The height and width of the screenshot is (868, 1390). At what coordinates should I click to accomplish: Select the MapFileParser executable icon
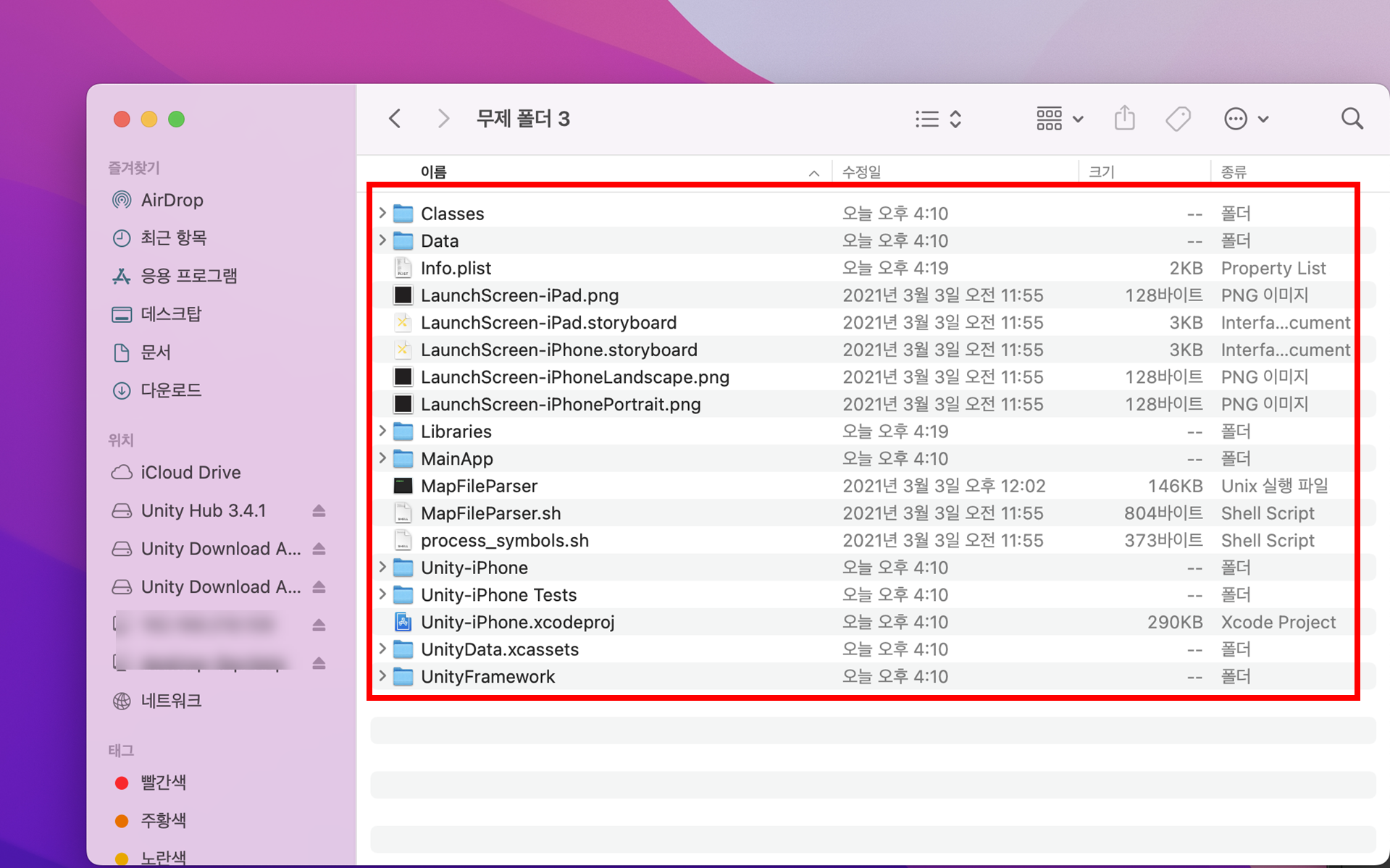click(x=403, y=486)
